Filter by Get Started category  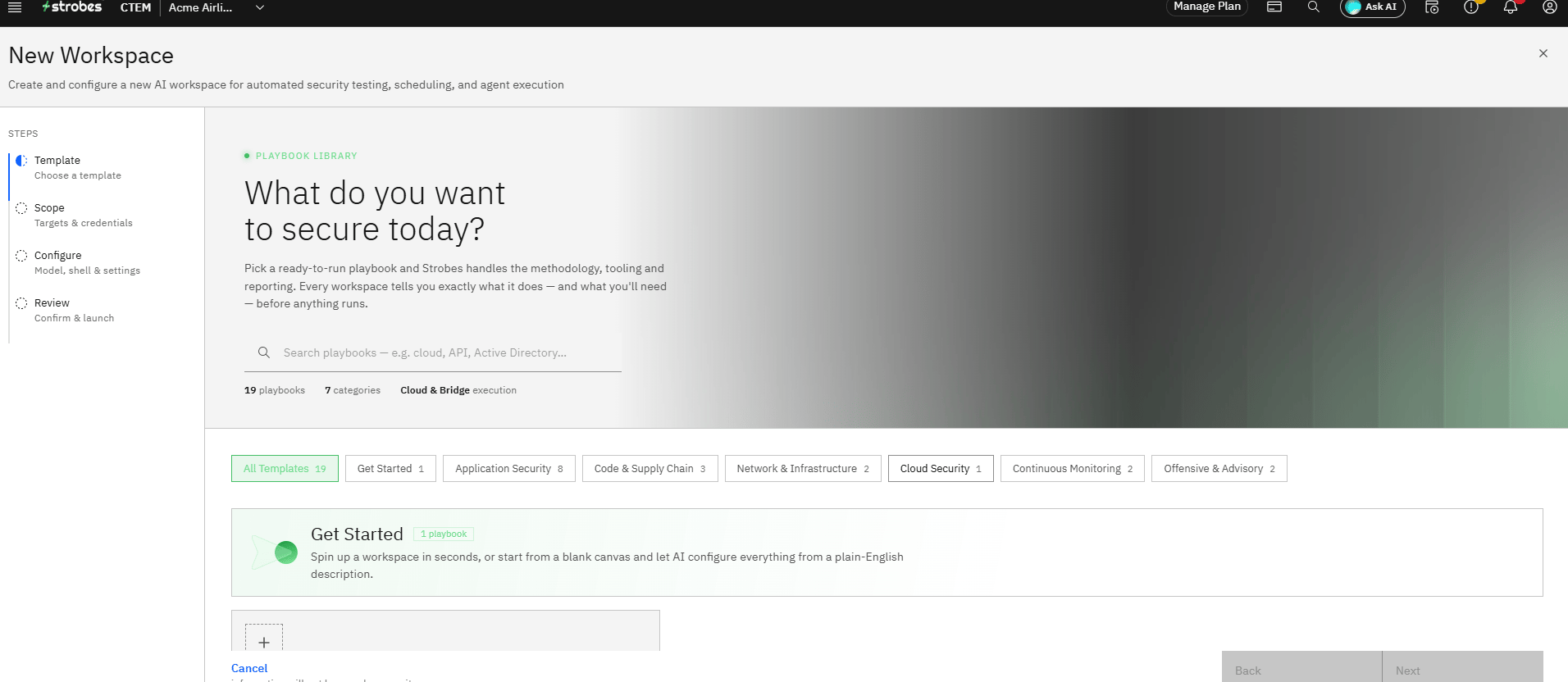390,469
